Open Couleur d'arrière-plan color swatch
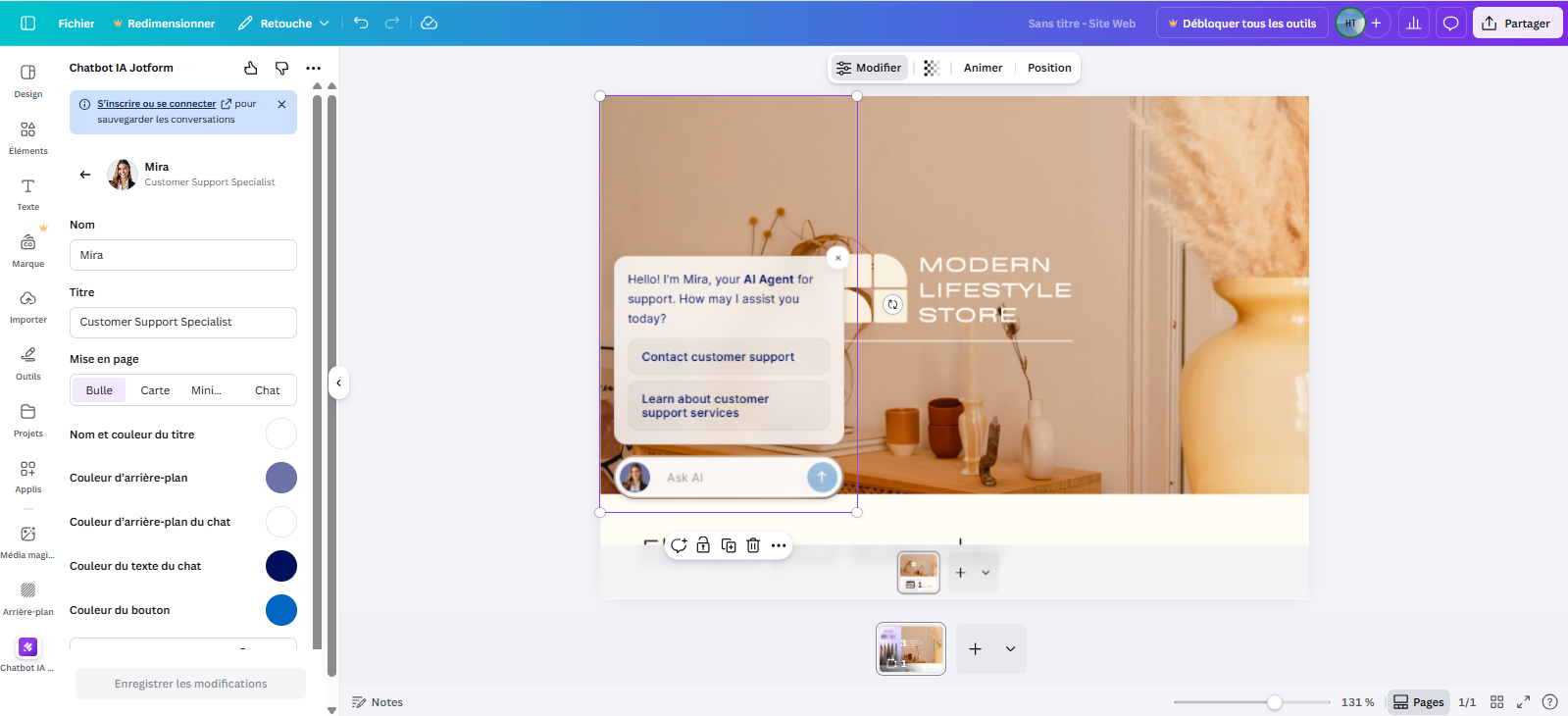Image resolution: width=1568 pixels, height=716 pixels. (x=281, y=478)
